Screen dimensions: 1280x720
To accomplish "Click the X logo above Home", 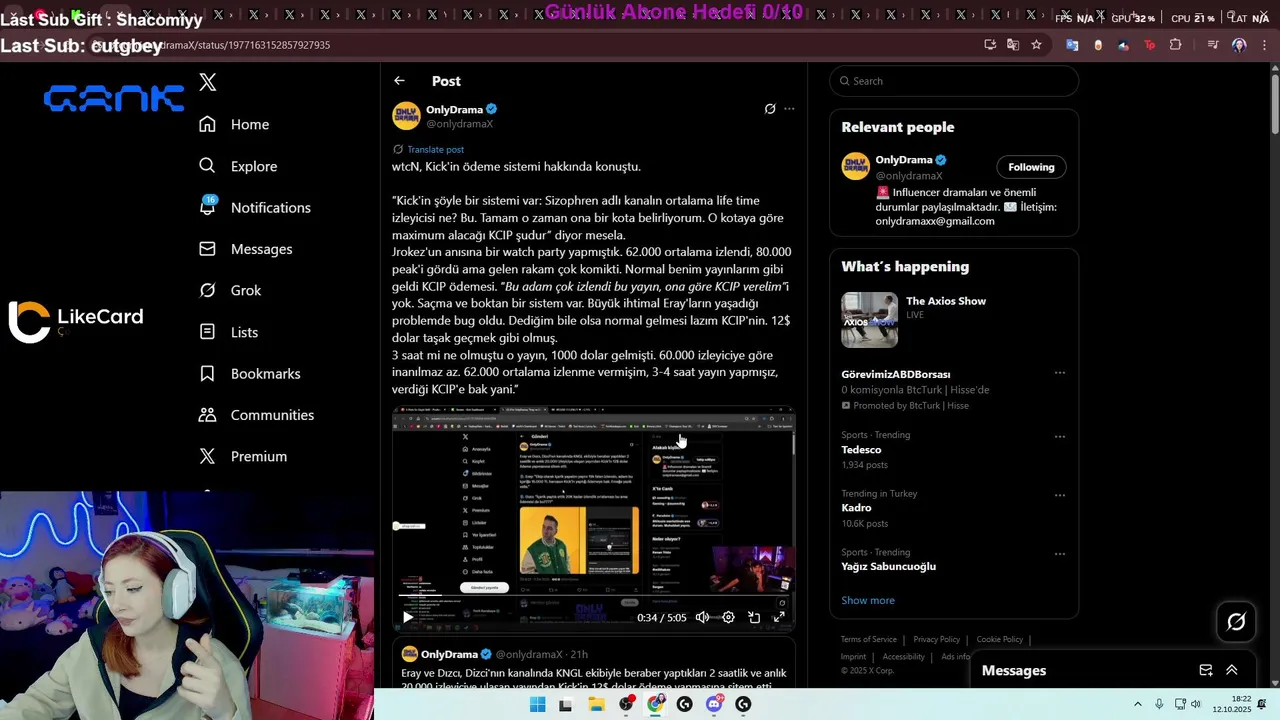I will tap(207, 82).
